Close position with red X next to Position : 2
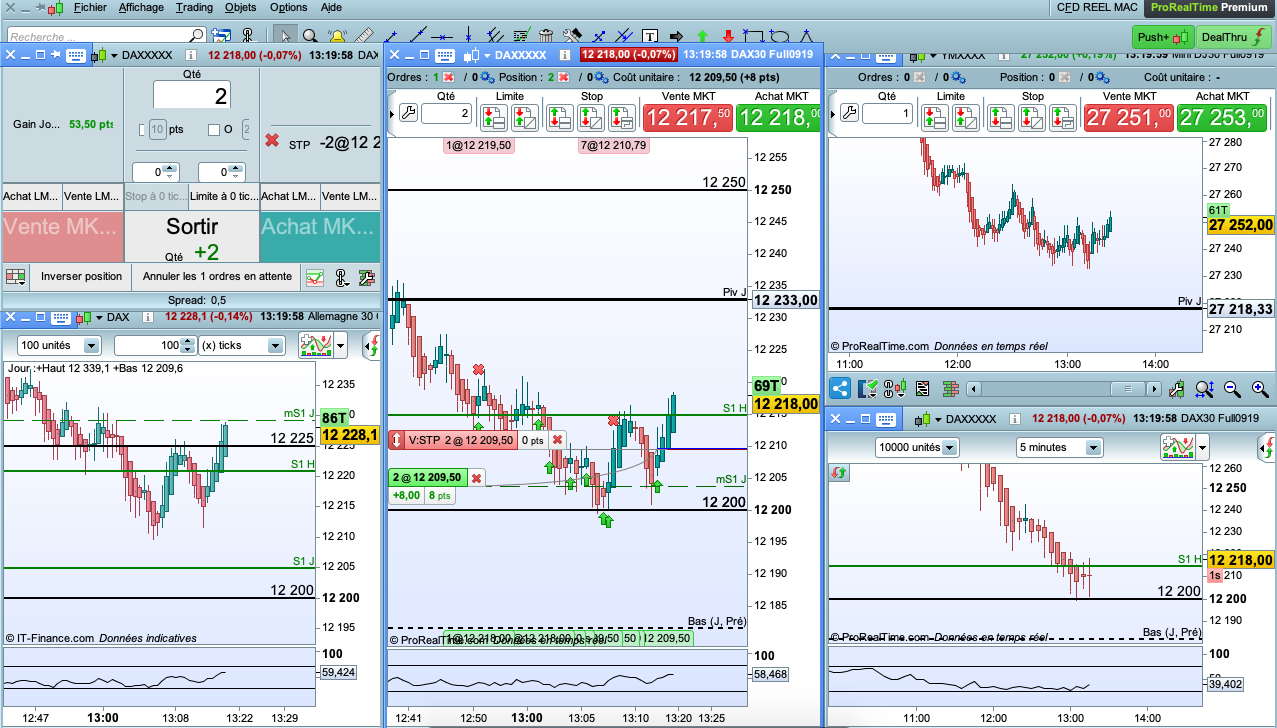 (563, 77)
